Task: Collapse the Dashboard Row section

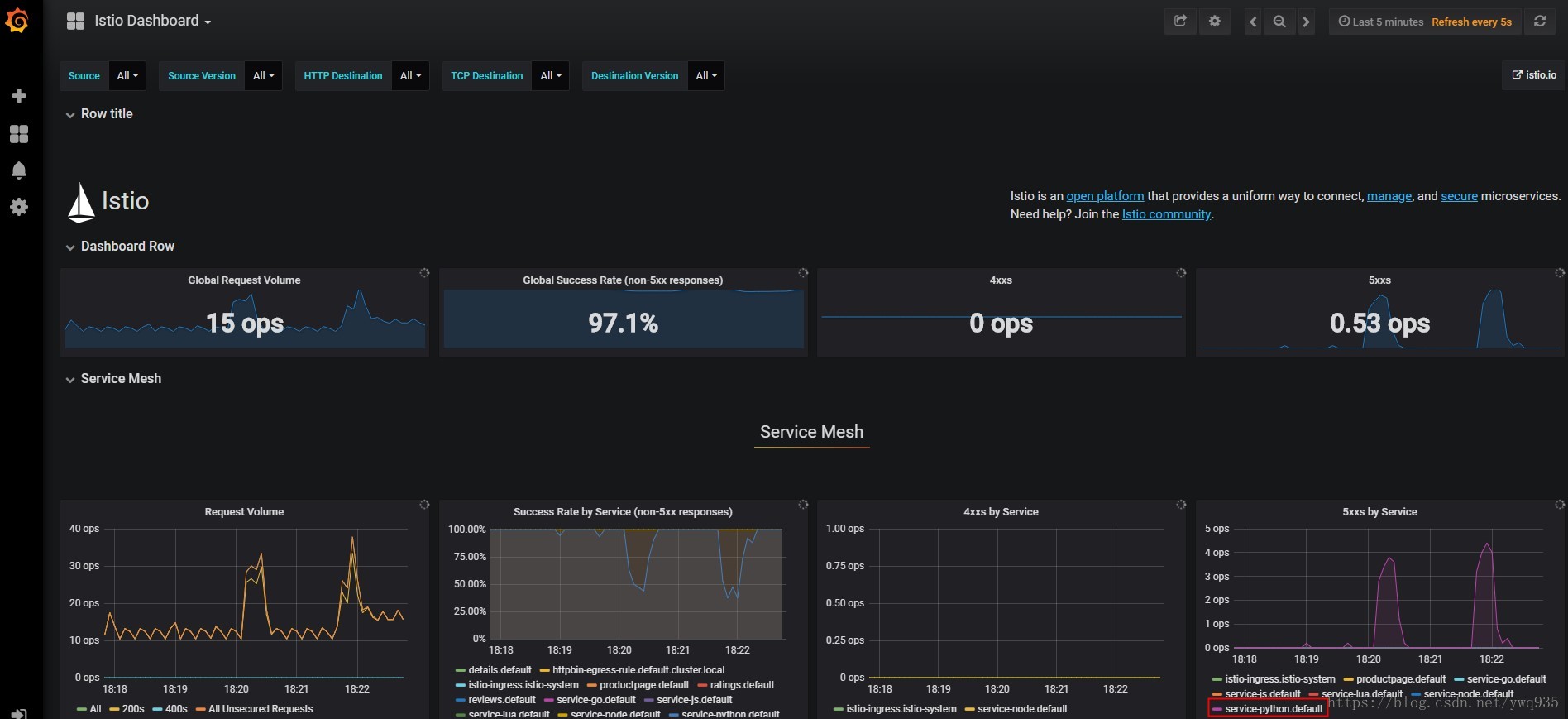Action: (x=120, y=247)
